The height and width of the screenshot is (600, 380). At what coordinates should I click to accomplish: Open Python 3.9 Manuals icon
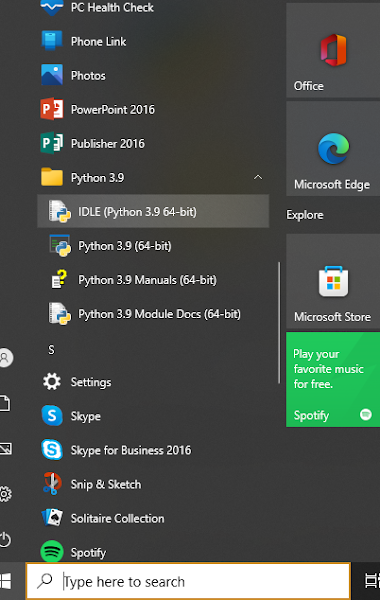(x=59, y=279)
